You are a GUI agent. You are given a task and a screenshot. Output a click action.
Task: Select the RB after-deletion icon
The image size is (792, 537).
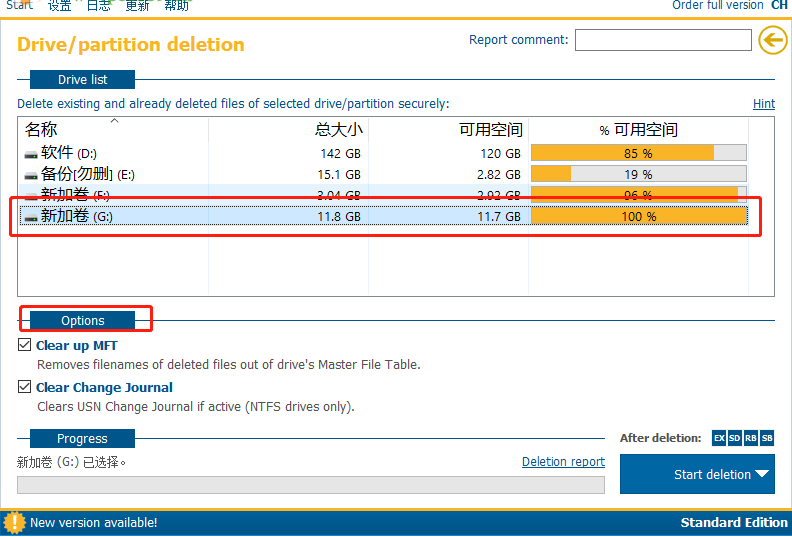(x=751, y=438)
